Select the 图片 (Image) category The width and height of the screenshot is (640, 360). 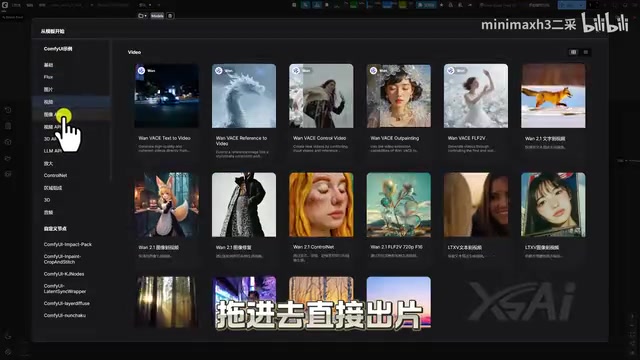pos(48,89)
